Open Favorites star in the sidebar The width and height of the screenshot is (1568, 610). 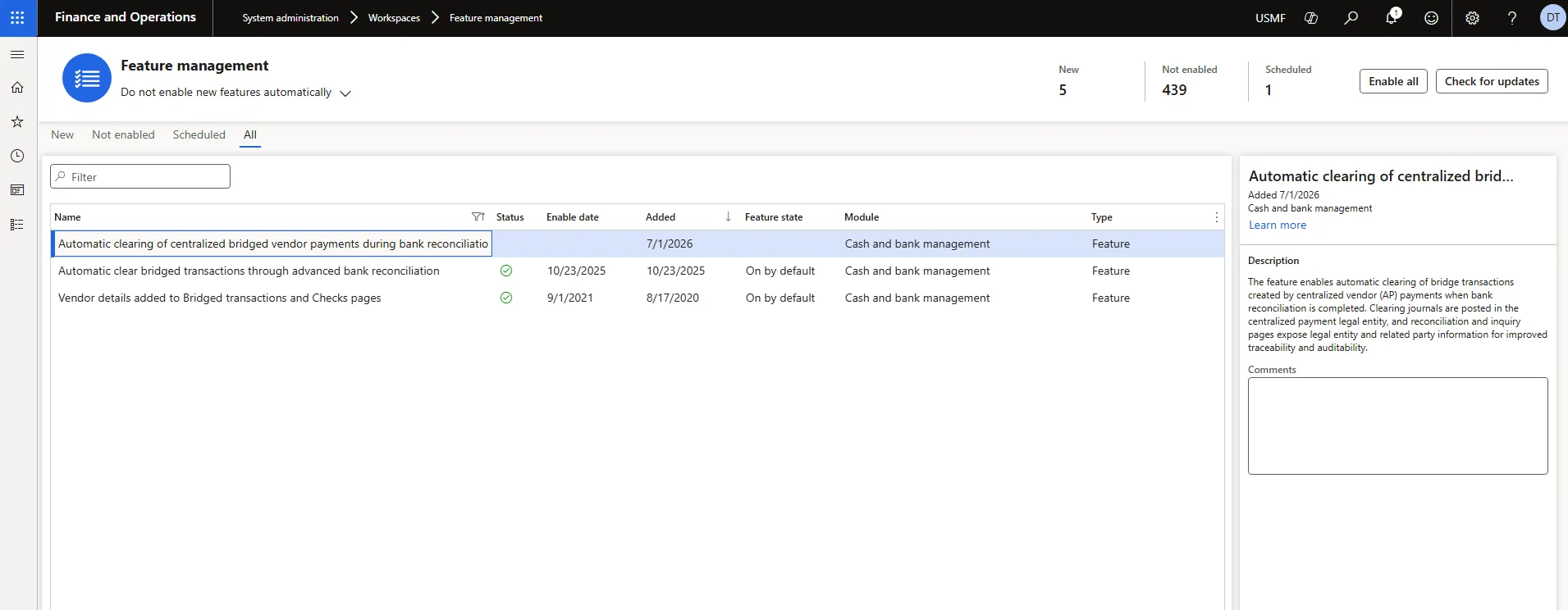tap(17, 121)
